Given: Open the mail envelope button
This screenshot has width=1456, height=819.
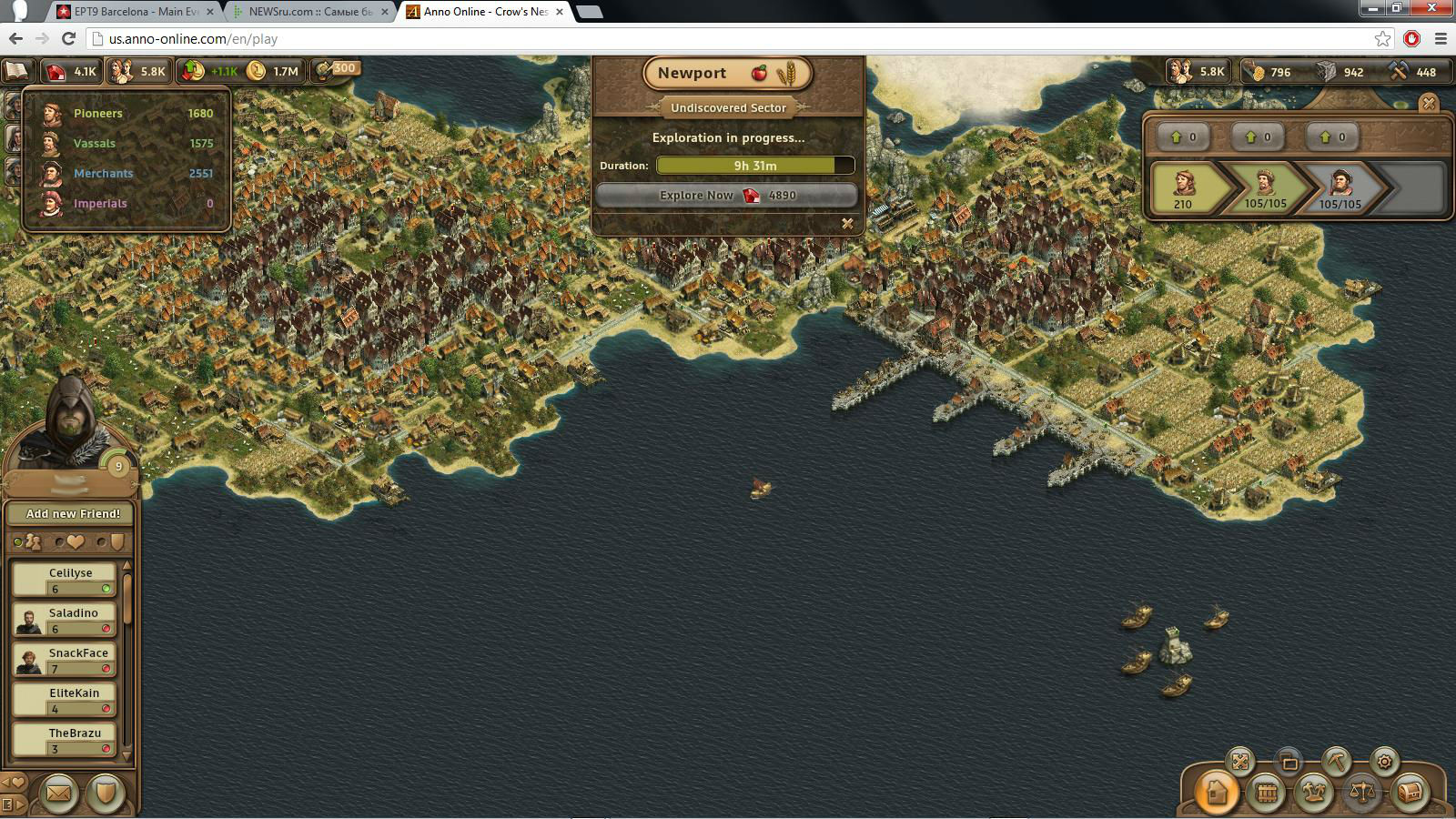Looking at the screenshot, I should coord(58,794).
